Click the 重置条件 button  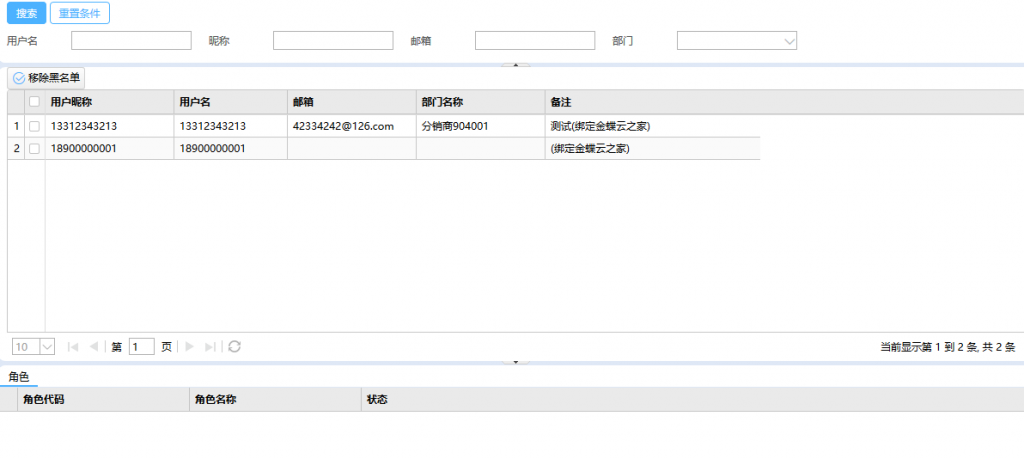[x=80, y=13]
